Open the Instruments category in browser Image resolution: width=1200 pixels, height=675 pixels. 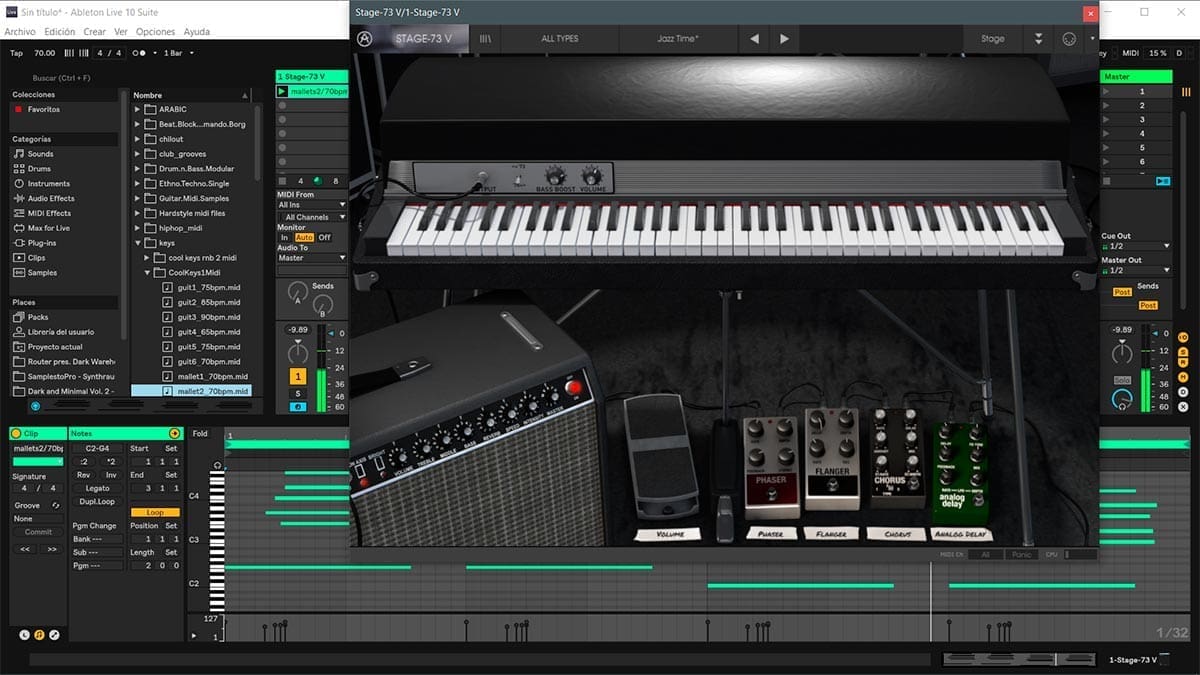point(41,184)
